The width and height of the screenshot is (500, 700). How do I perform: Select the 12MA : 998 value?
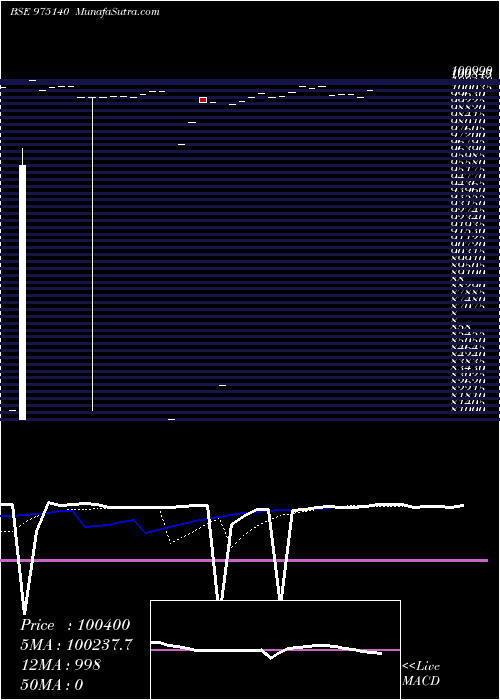61,665
